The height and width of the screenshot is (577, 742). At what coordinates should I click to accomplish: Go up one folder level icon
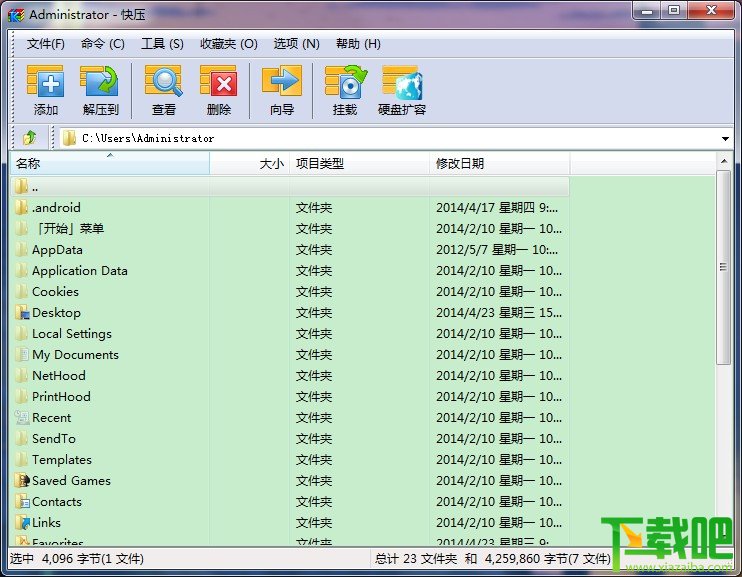30,138
